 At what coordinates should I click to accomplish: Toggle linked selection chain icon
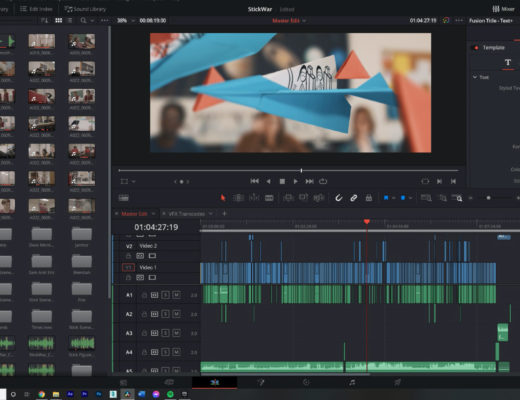point(354,198)
